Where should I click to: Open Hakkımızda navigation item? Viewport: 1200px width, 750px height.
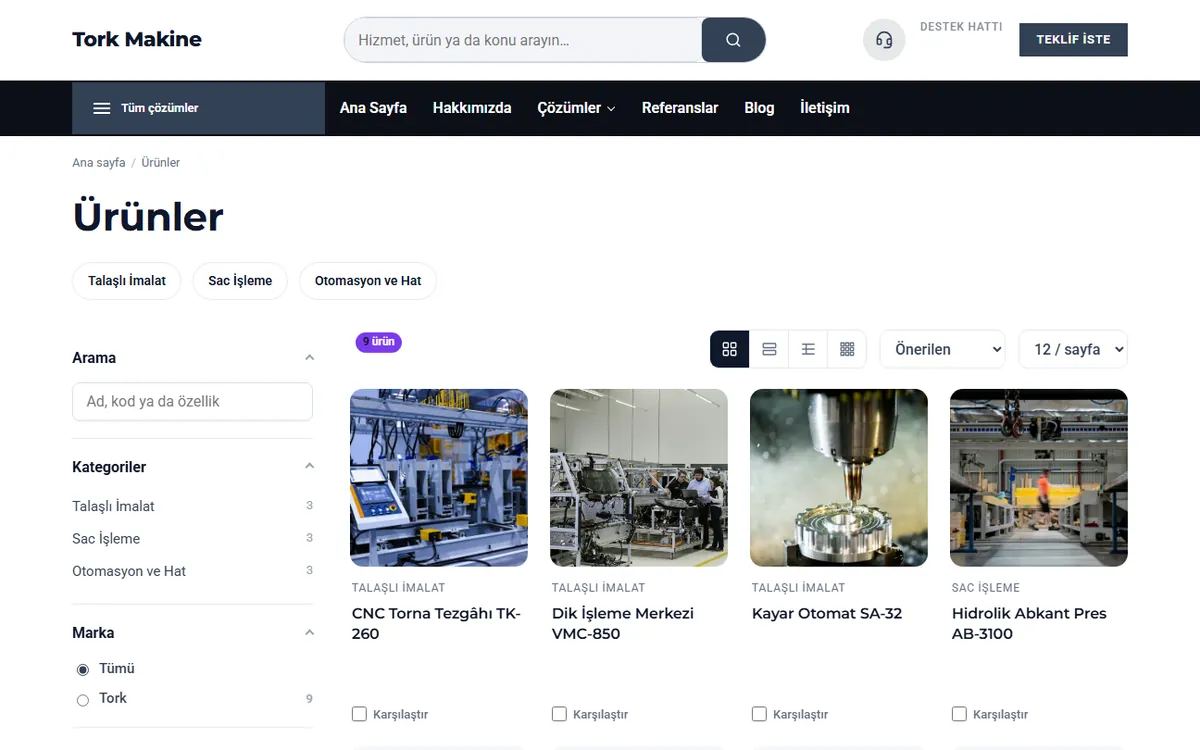coord(472,108)
